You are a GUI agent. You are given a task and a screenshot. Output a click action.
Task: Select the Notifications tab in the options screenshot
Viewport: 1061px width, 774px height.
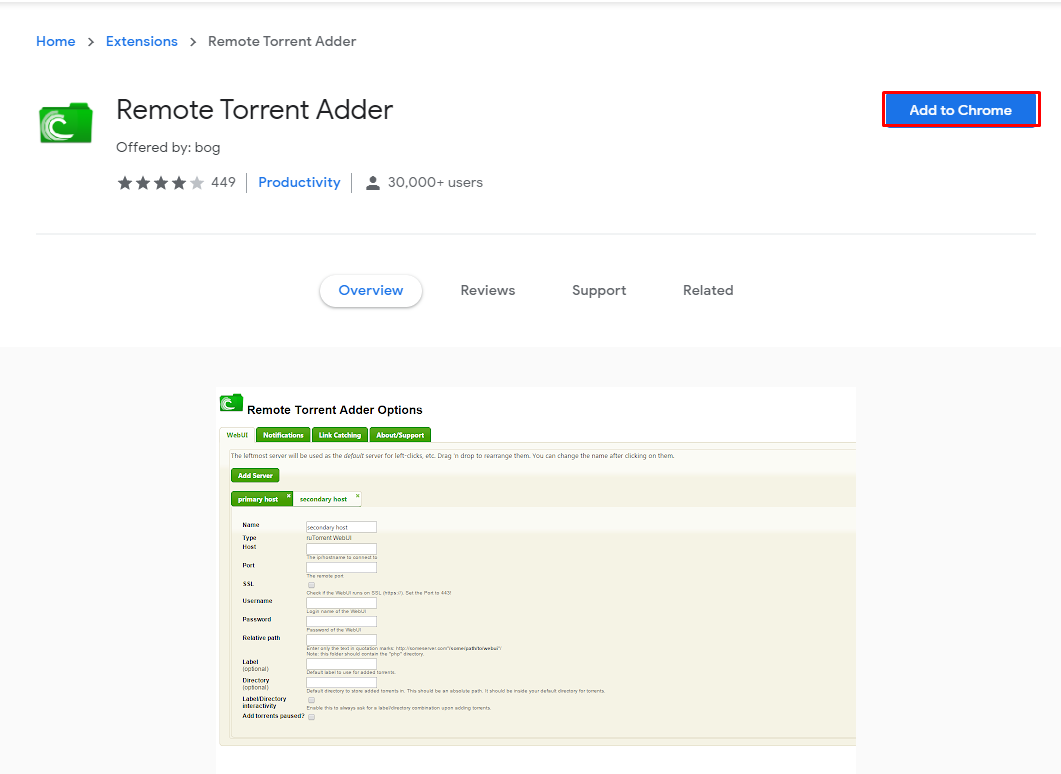pos(282,435)
